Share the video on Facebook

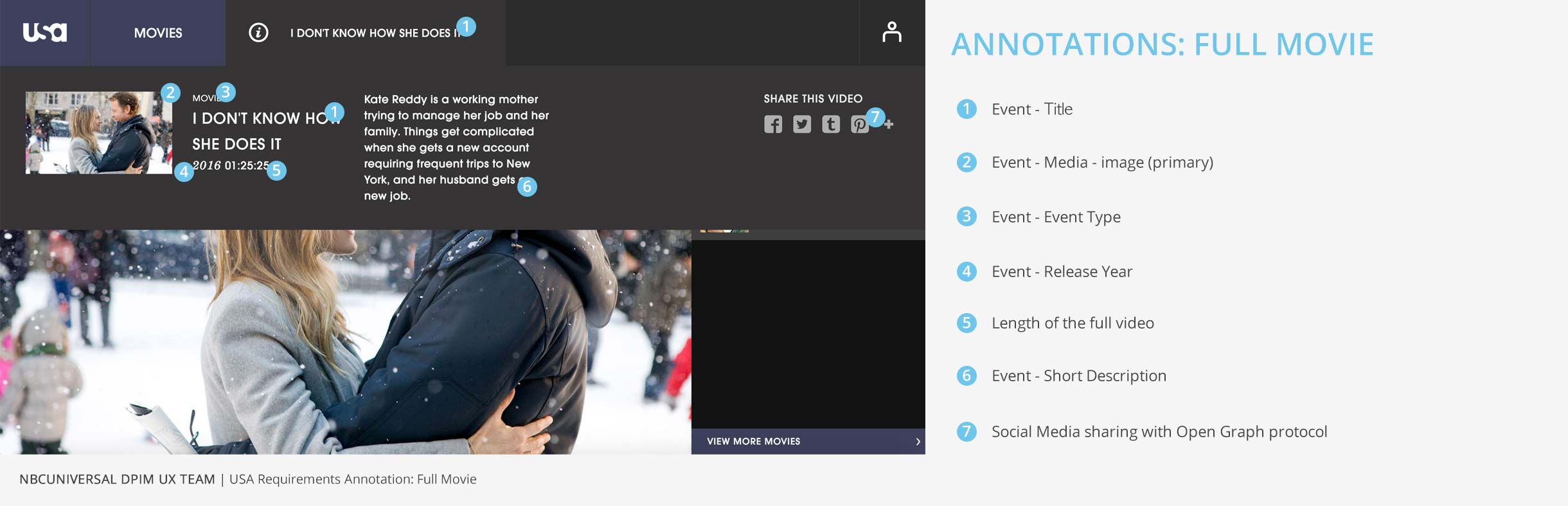773,124
